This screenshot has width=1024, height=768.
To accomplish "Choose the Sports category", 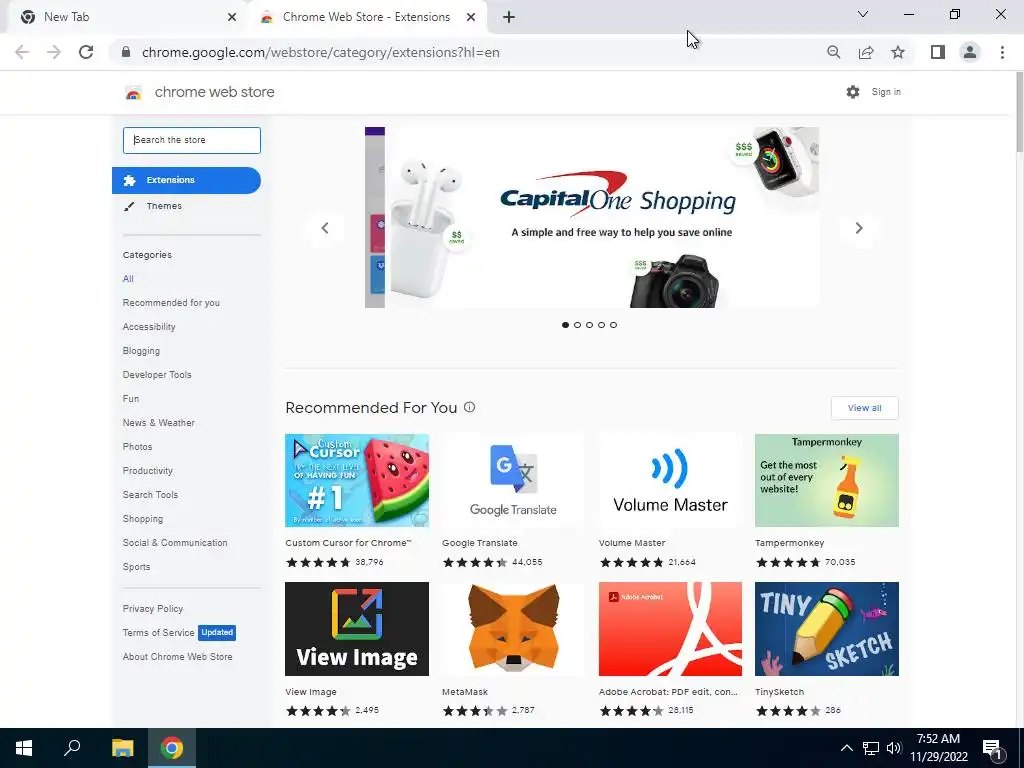I will pyautogui.click(x=136, y=567).
